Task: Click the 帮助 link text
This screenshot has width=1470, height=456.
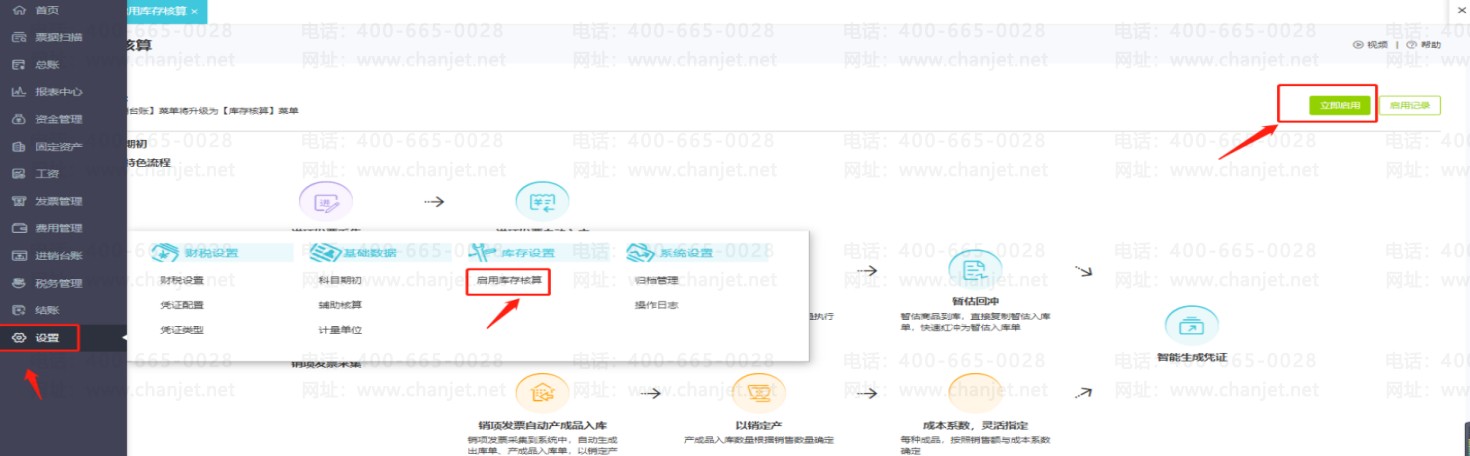Action: pyautogui.click(x=1431, y=44)
